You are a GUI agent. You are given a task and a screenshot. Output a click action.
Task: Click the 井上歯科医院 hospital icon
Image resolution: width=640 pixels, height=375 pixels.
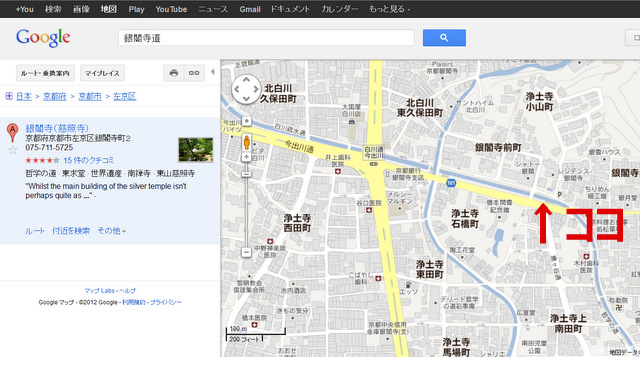tap(338, 171)
